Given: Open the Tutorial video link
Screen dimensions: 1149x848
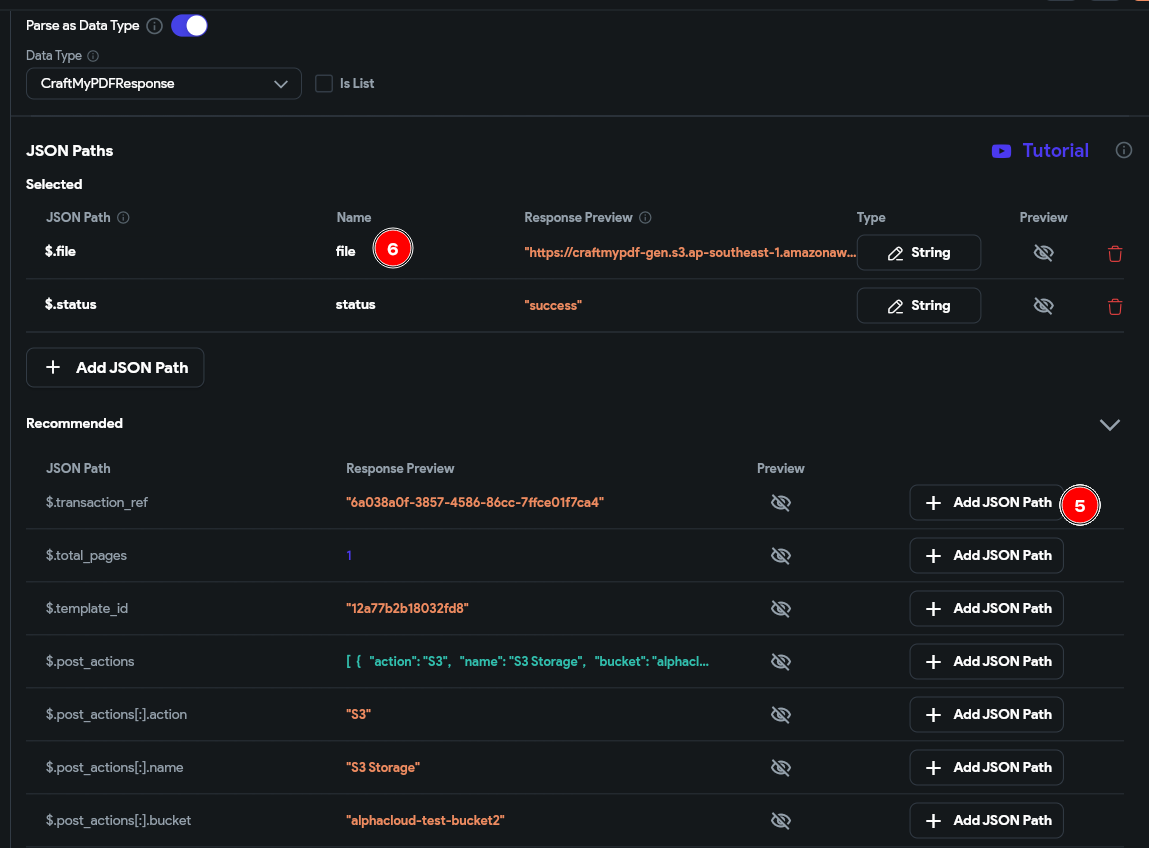Looking at the screenshot, I should click(x=1040, y=151).
